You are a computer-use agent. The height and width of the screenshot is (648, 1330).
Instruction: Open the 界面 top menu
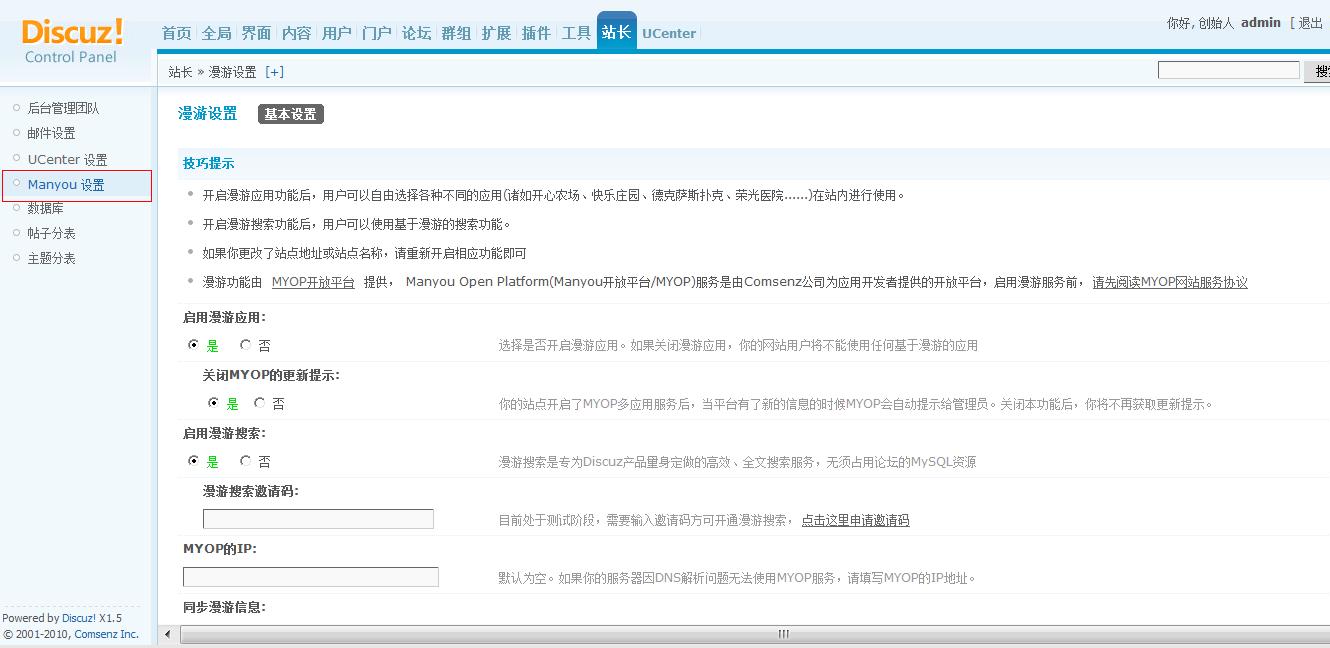click(257, 33)
